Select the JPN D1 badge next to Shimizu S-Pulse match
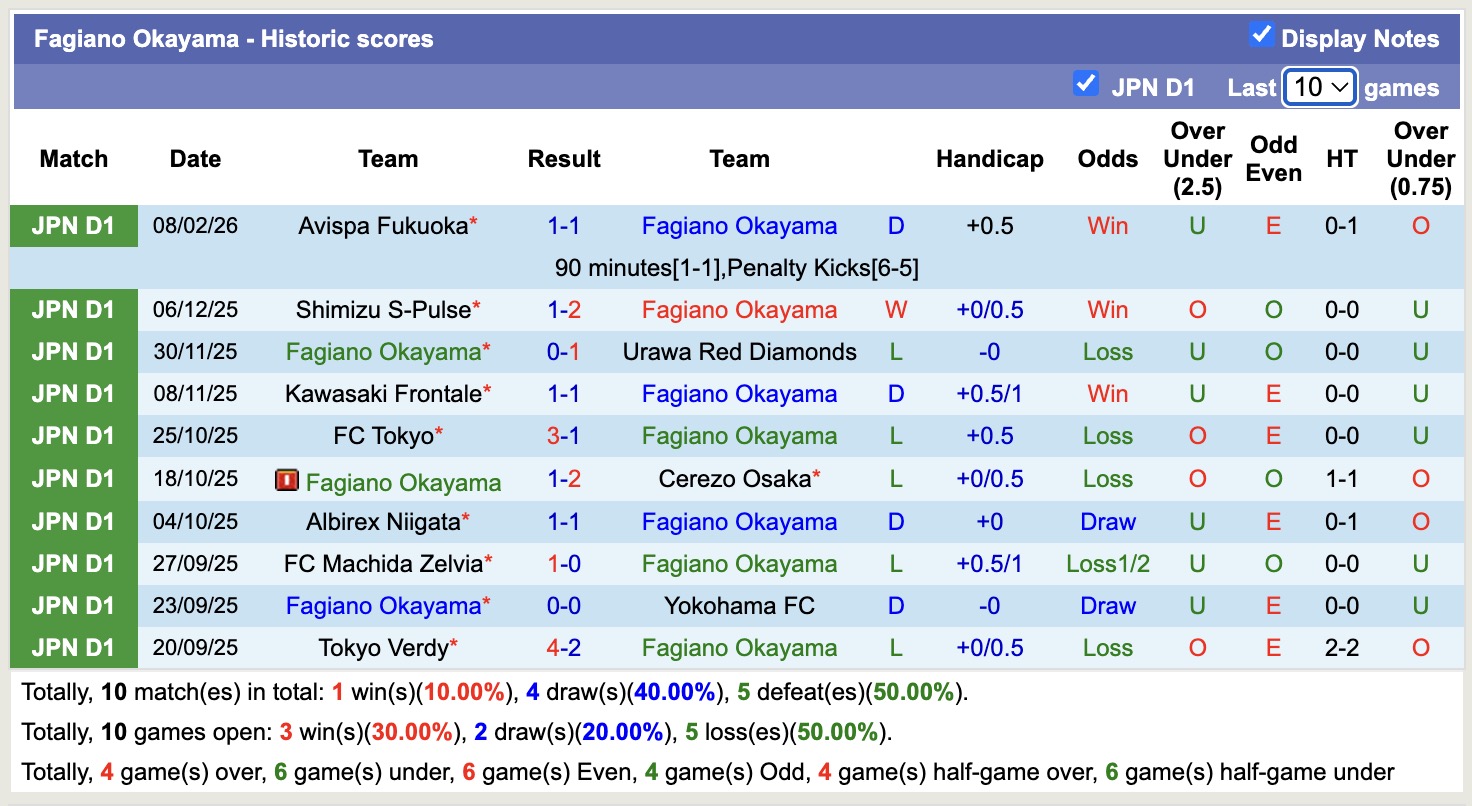This screenshot has height=806, width=1472. [x=73, y=310]
